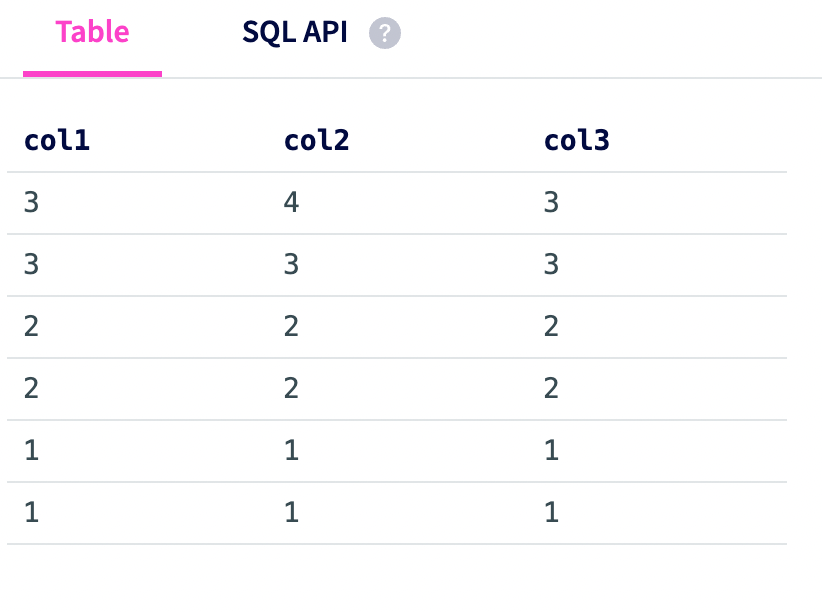This screenshot has width=822, height=612.
Task: Click the col1 column header
Action: 56,140
